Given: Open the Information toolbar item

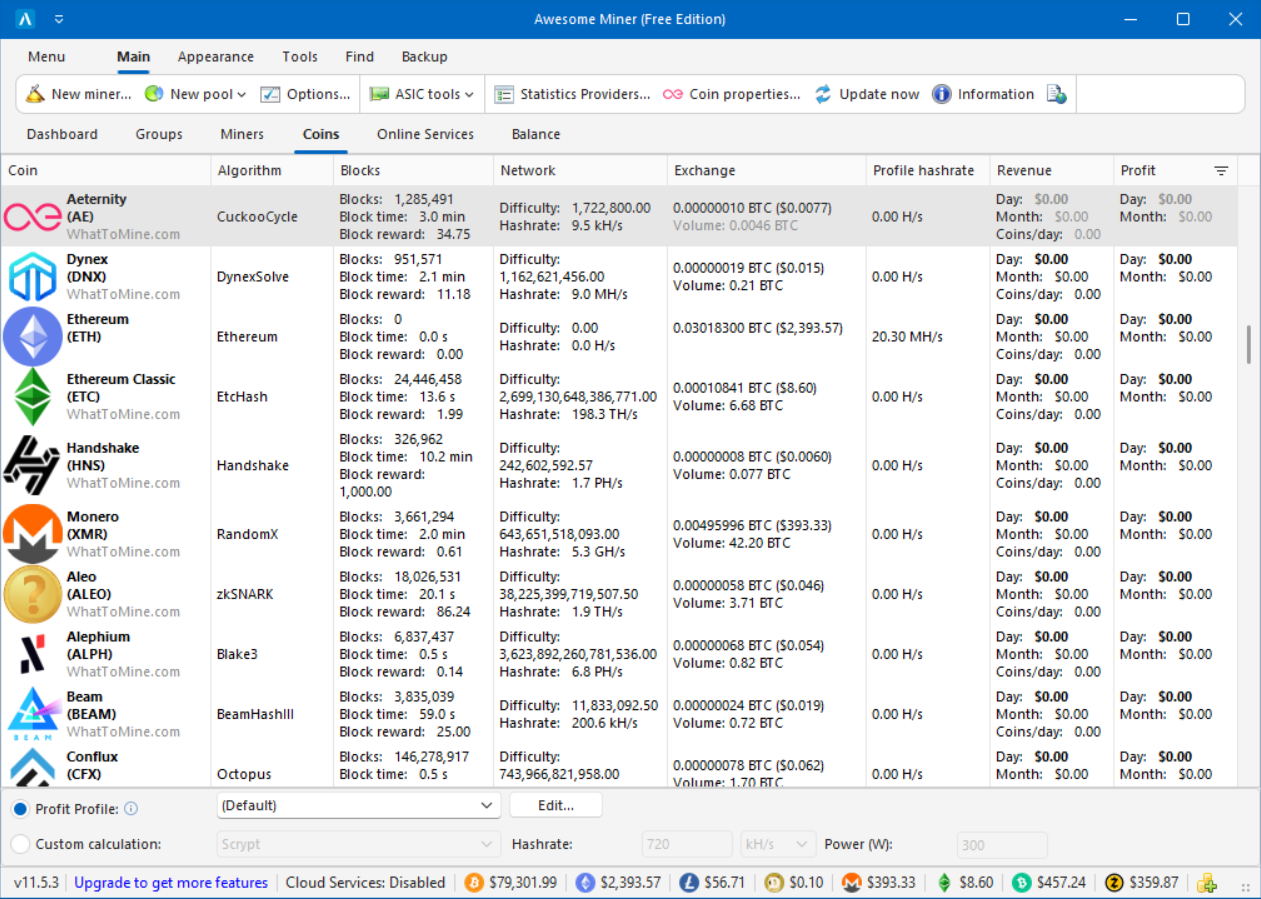Looking at the screenshot, I should (982, 94).
